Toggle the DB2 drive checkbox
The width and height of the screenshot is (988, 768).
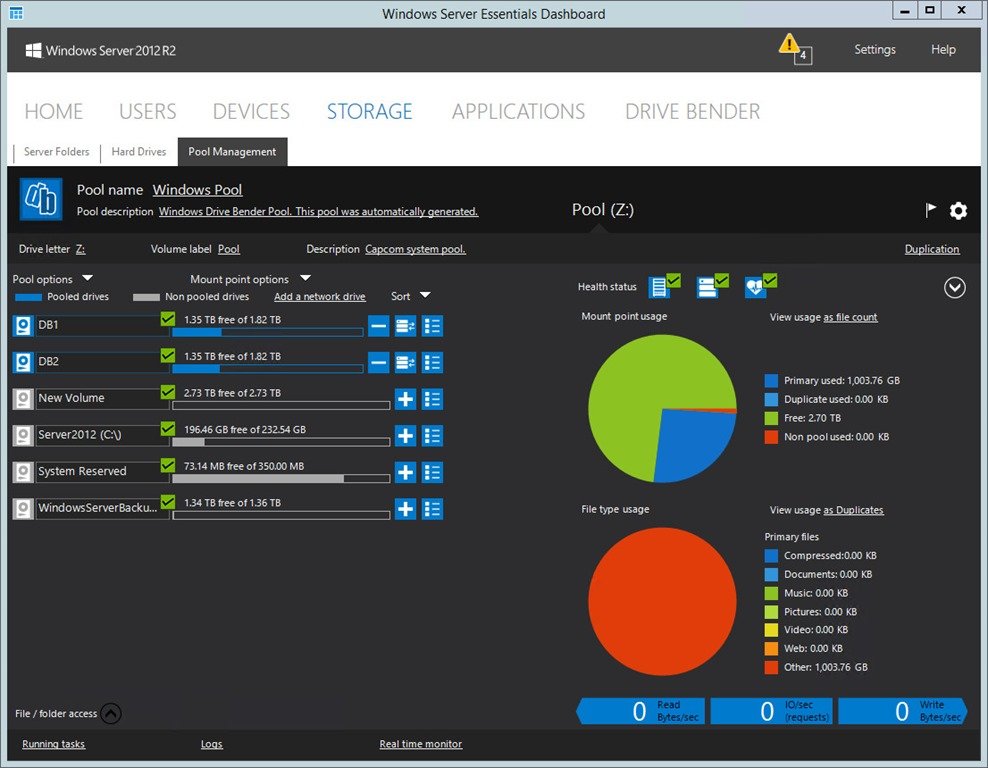(x=168, y=355)
